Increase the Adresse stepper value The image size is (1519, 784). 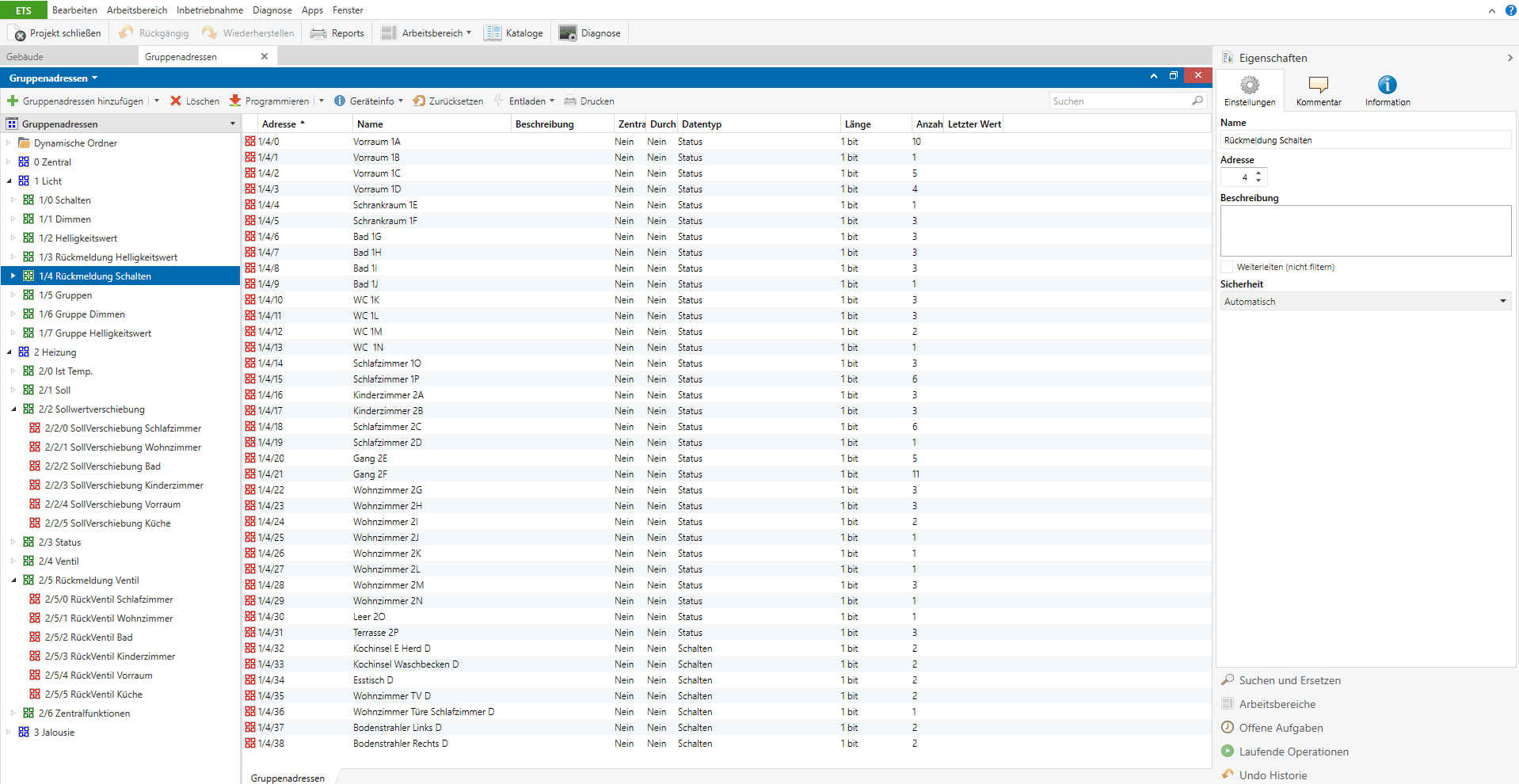1258,173
